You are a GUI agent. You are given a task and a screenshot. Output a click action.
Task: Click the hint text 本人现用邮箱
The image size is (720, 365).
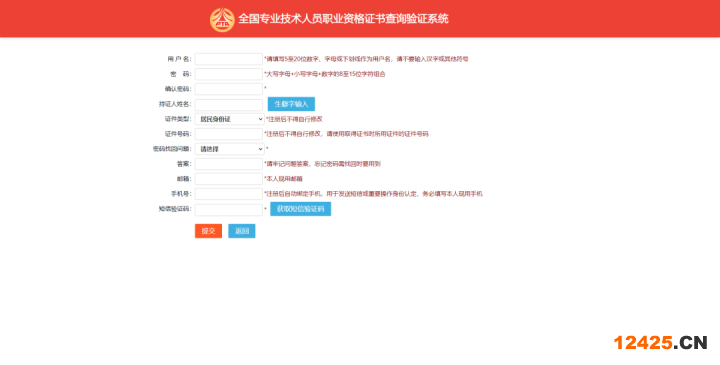pos(283,179)
